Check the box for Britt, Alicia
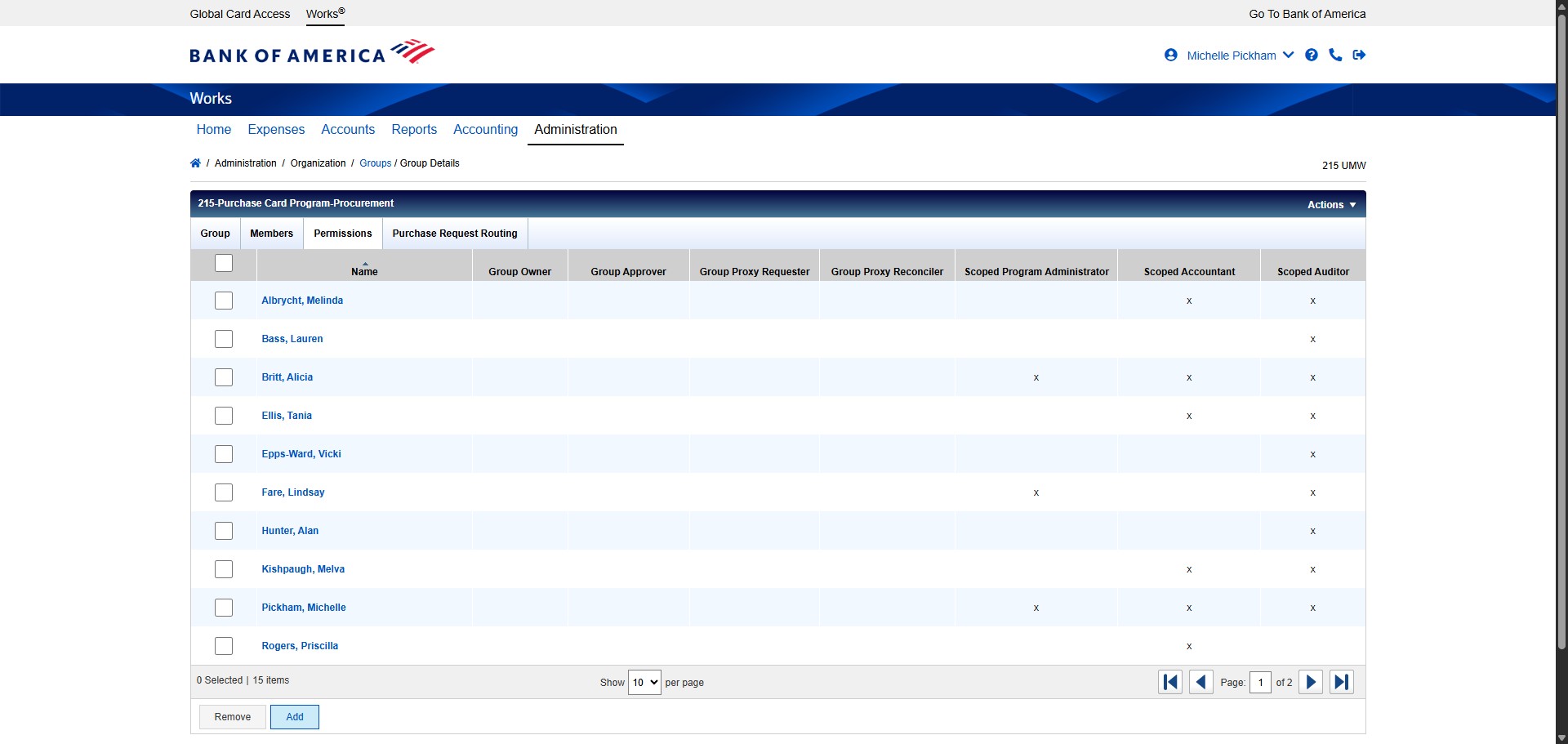 [x=224, y=377]
